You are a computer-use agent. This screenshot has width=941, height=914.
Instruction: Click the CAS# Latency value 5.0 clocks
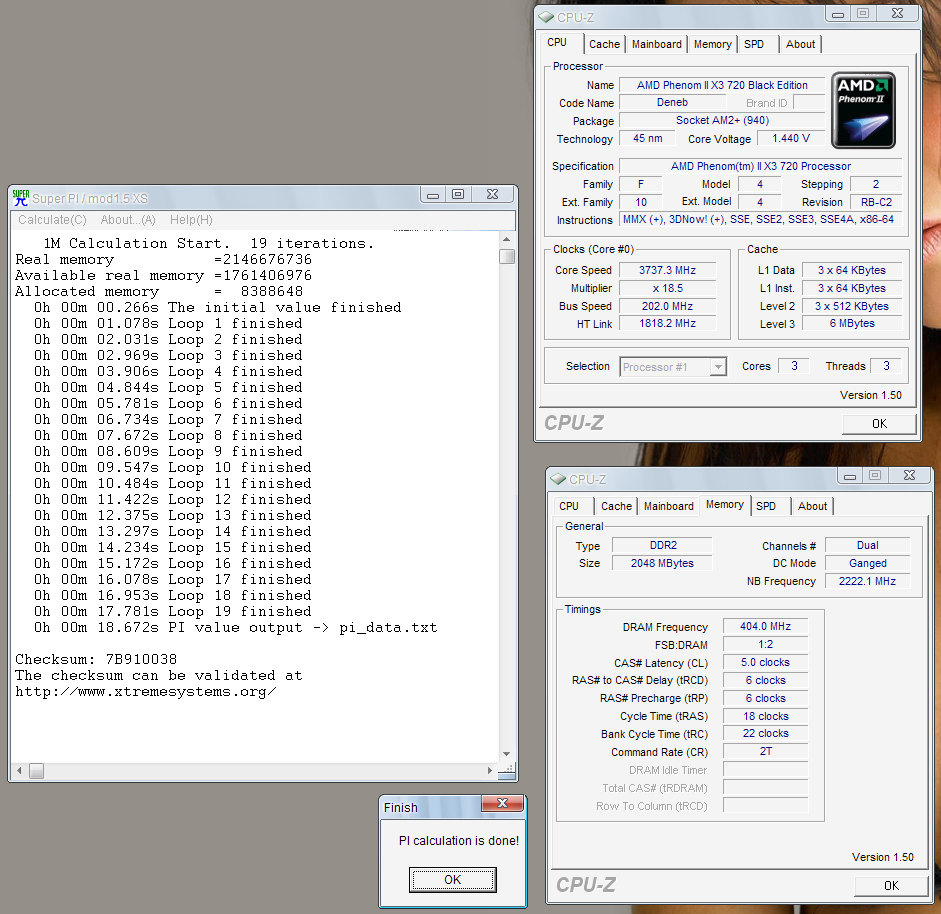pyautogui.click(x=765, y=663)
